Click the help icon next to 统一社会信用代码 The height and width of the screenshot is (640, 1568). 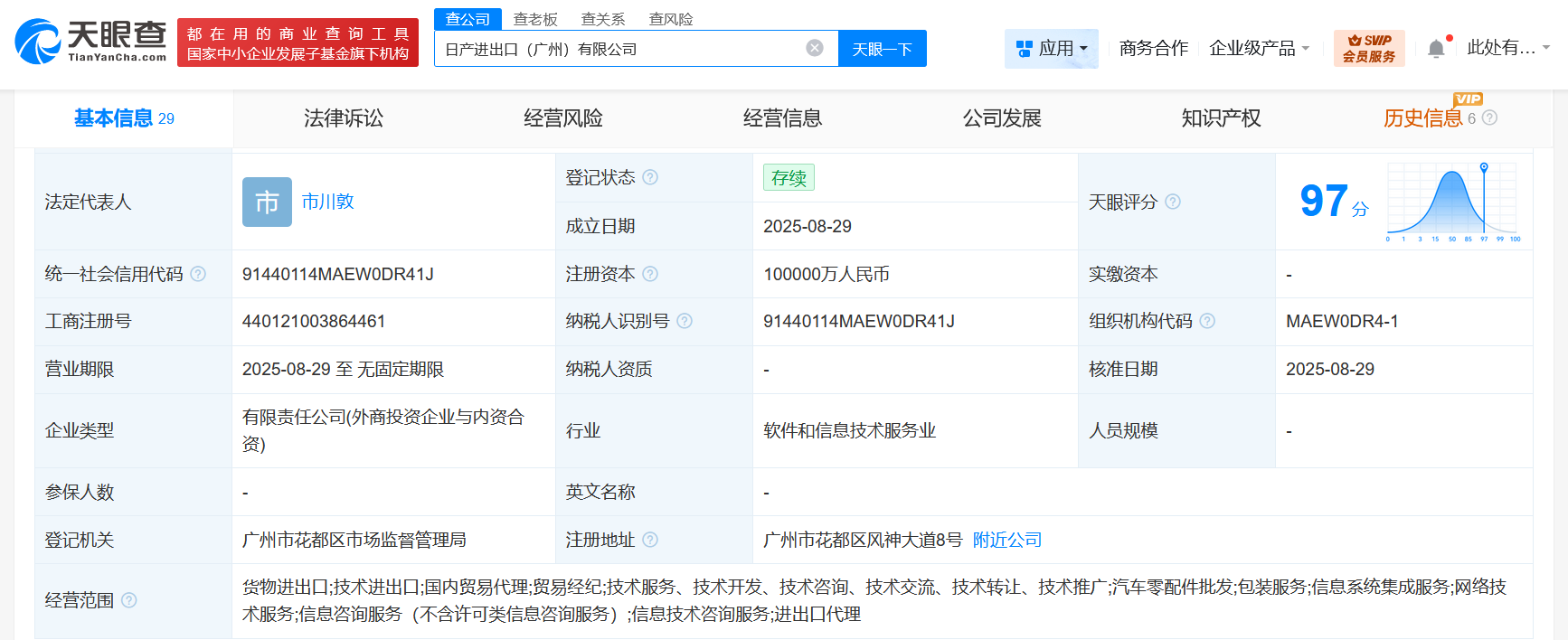pos(198,274)
